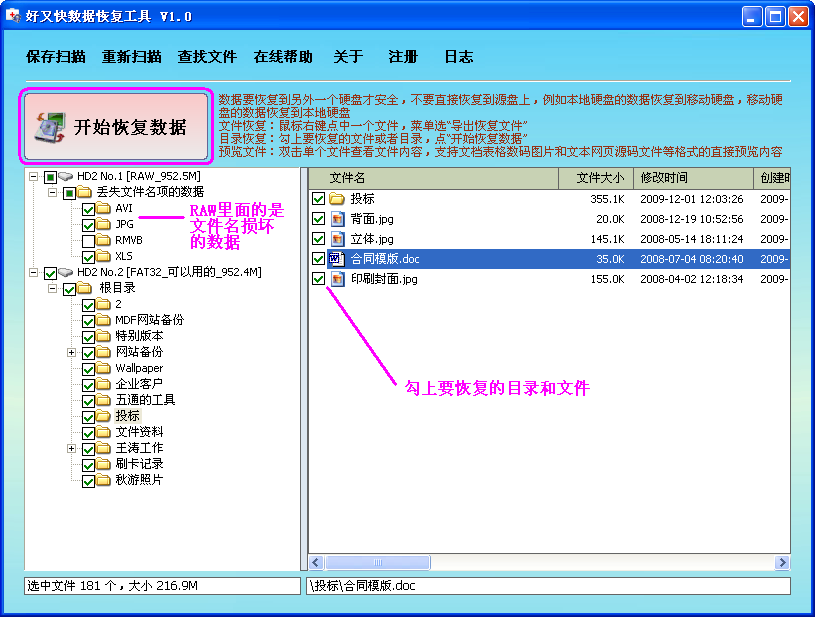Uncheck the AVI folder checkbox

coord(88,209)
